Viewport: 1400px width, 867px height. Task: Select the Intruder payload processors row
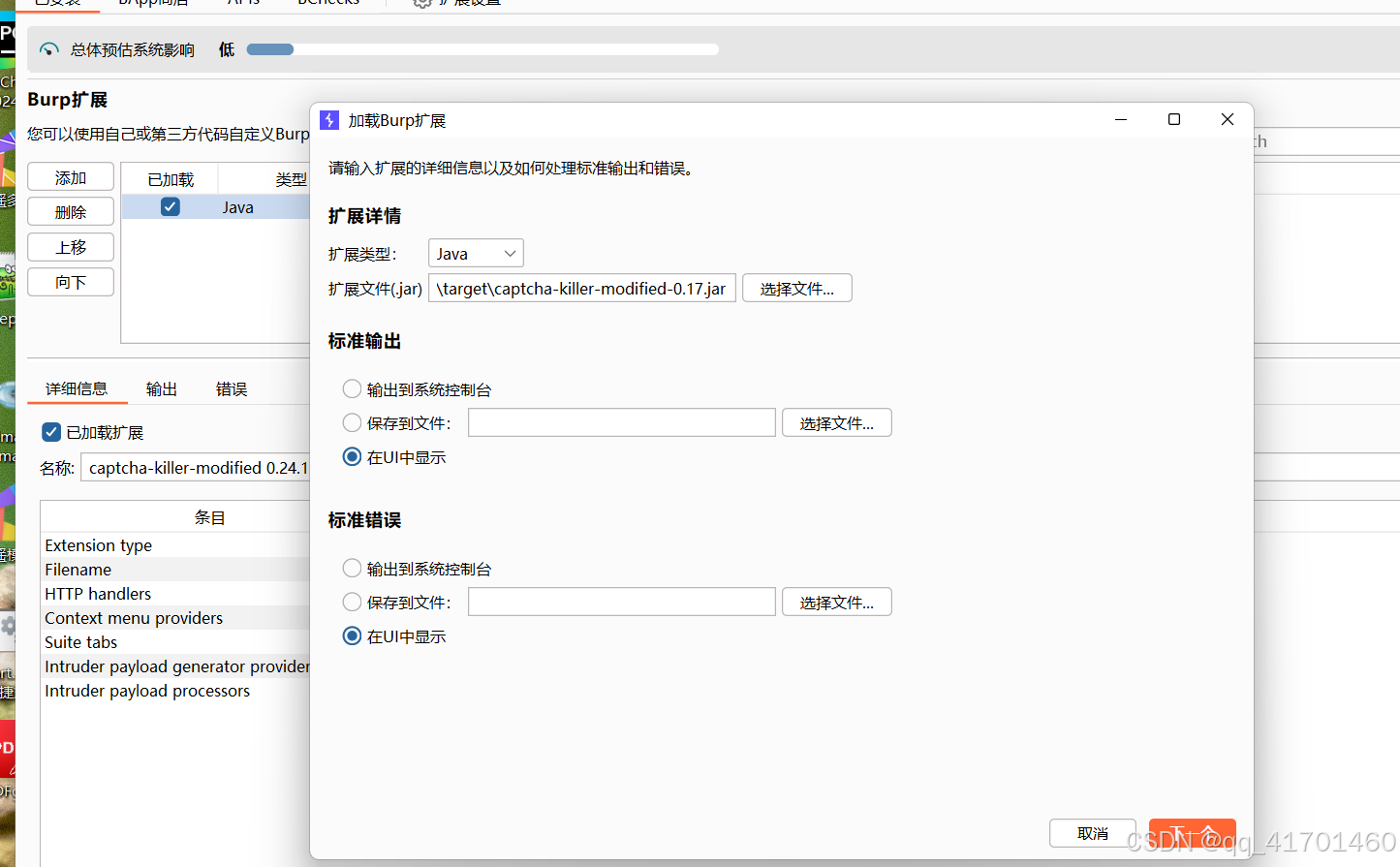(x=175, y=691)
